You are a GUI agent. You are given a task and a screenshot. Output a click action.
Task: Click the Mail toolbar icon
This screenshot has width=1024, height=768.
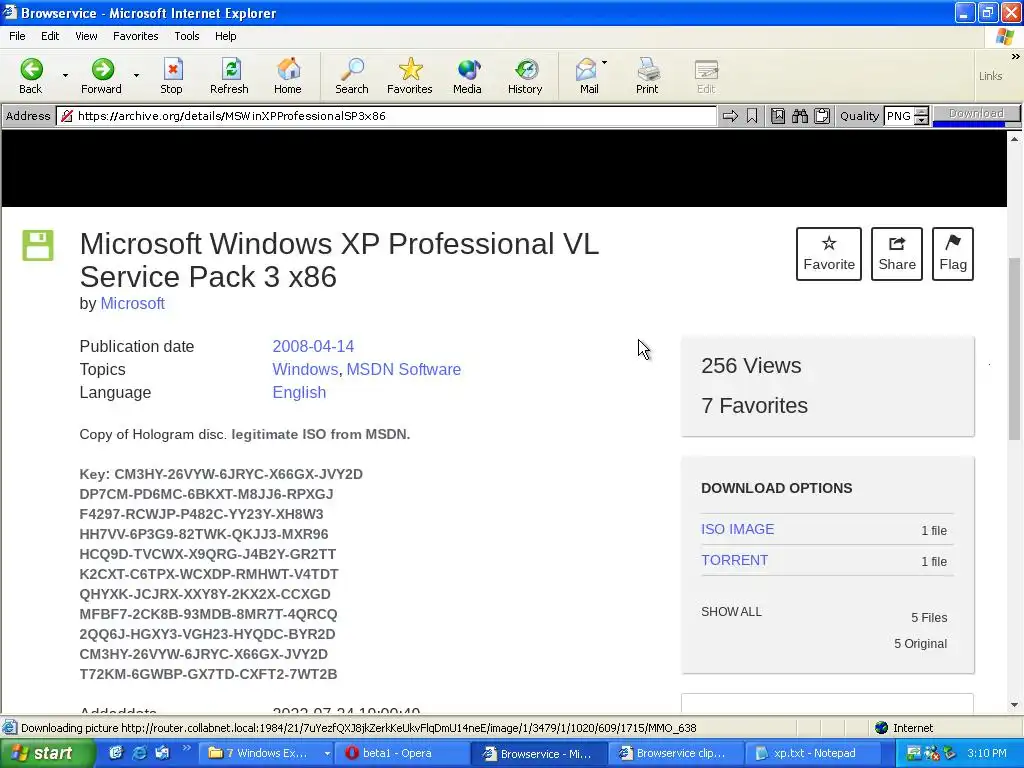tap(588, 76)
